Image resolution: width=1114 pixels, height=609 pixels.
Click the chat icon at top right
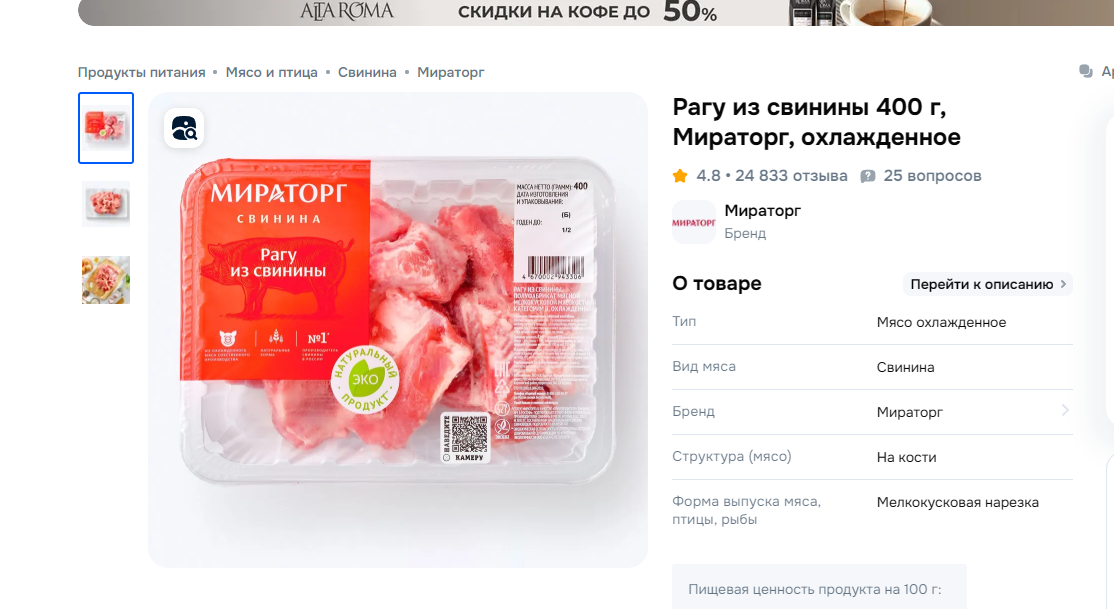(x=1086, y=71)
